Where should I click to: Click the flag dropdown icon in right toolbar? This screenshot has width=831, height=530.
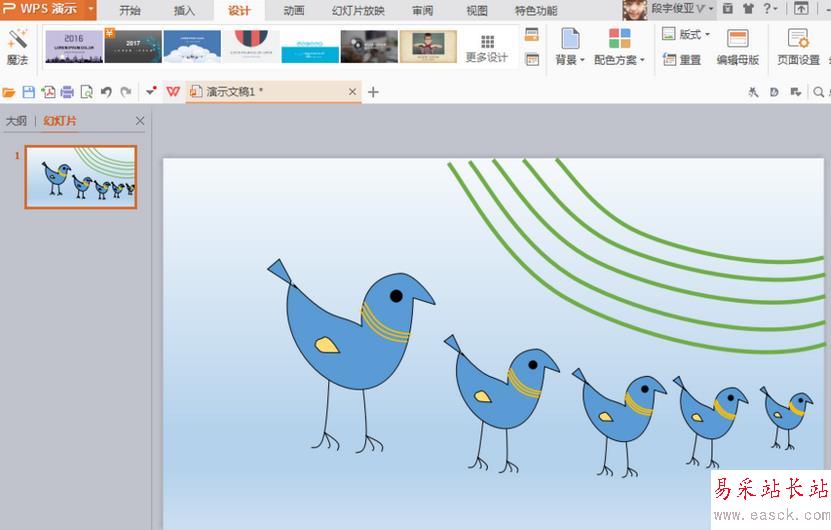(x=795, y=92)
